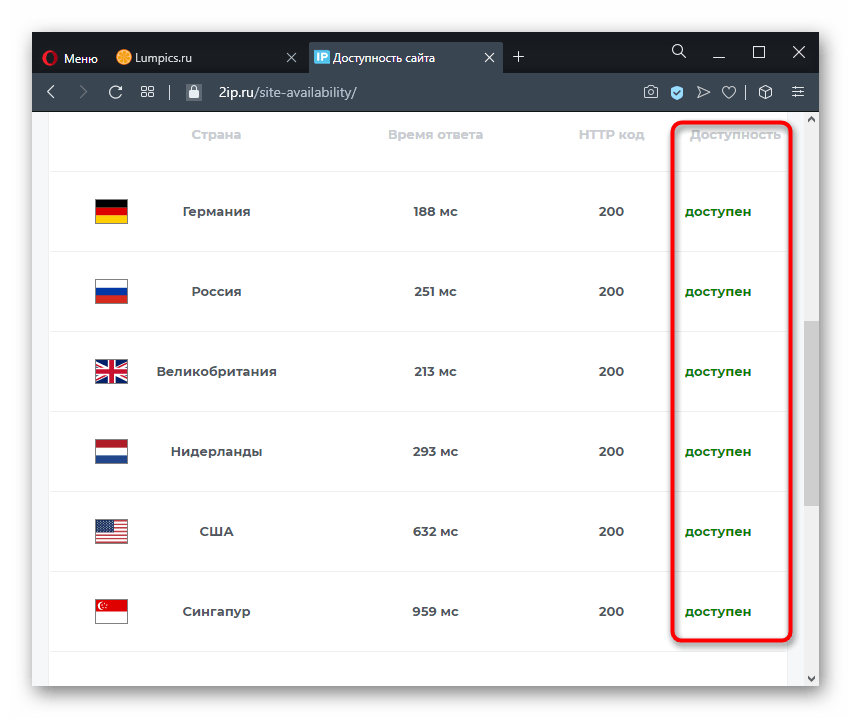851x718 pixels.
Task: Click the Время ответа column header
Action: pos(435,135)
